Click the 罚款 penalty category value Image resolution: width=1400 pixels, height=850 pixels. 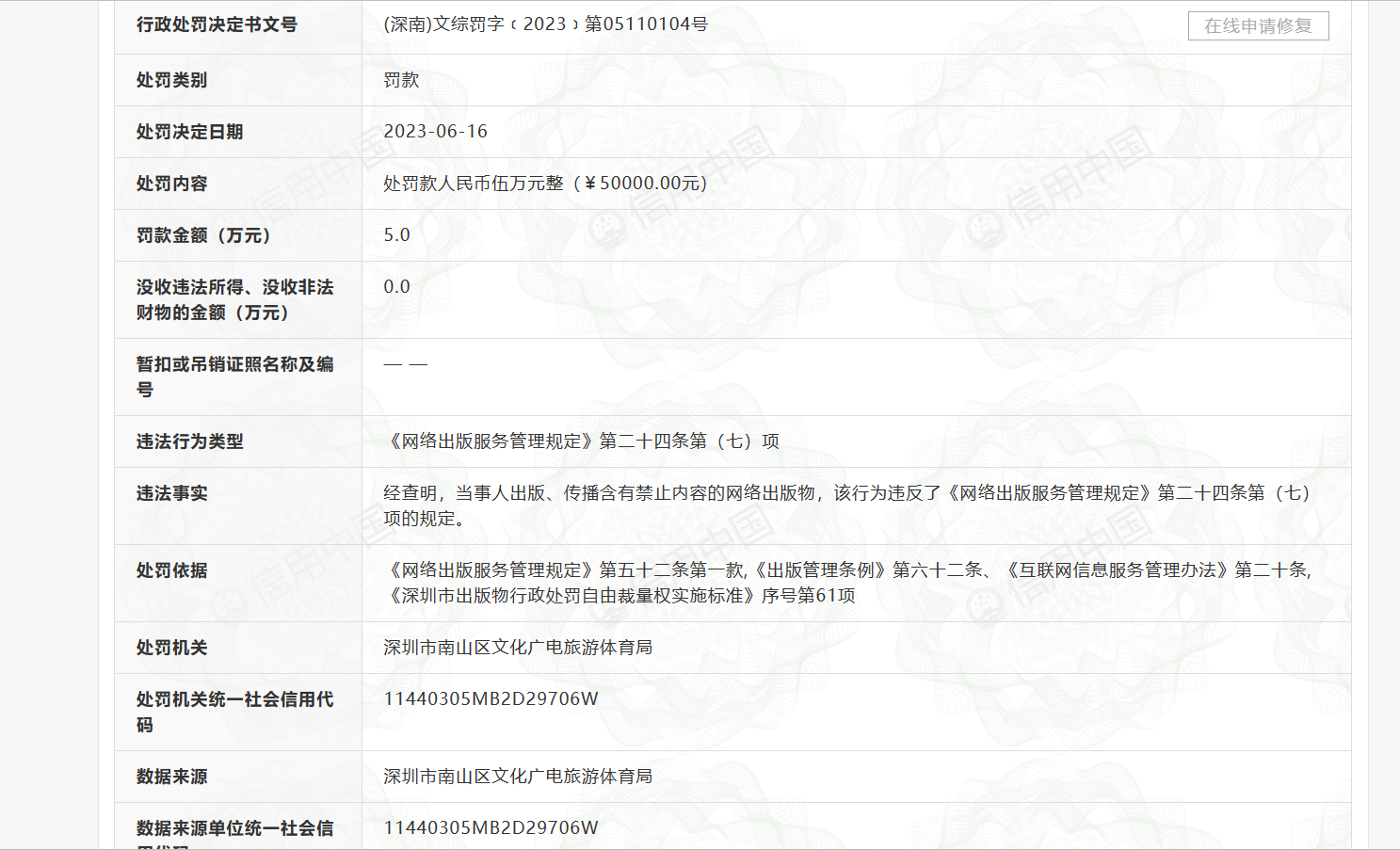(401, 80)
